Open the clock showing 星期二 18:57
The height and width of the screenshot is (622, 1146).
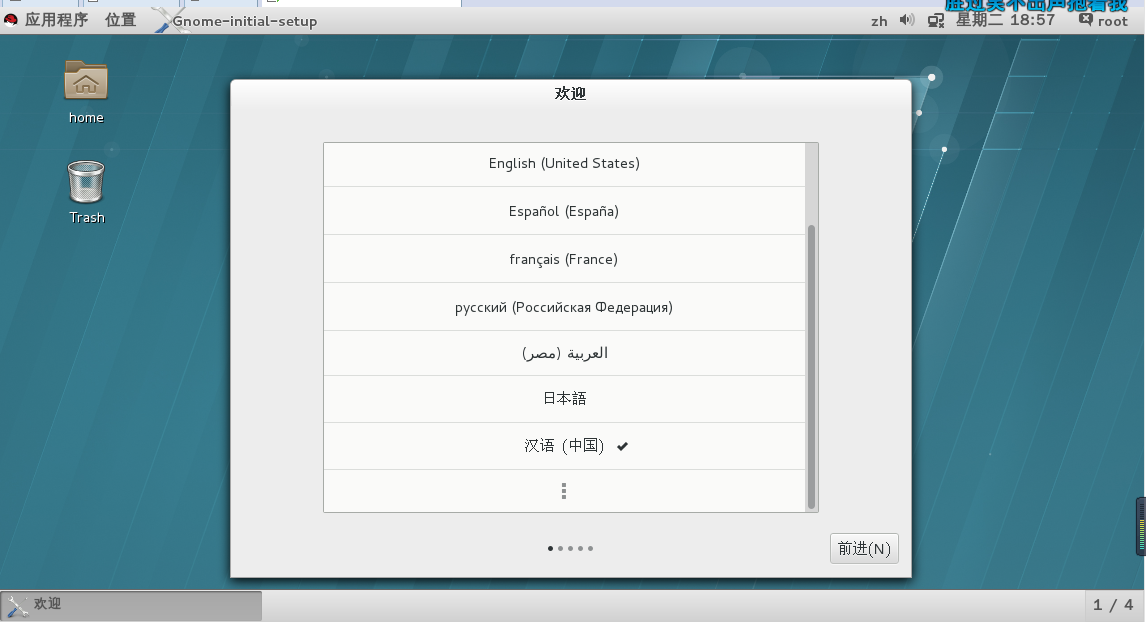(x=1005, y=20)
